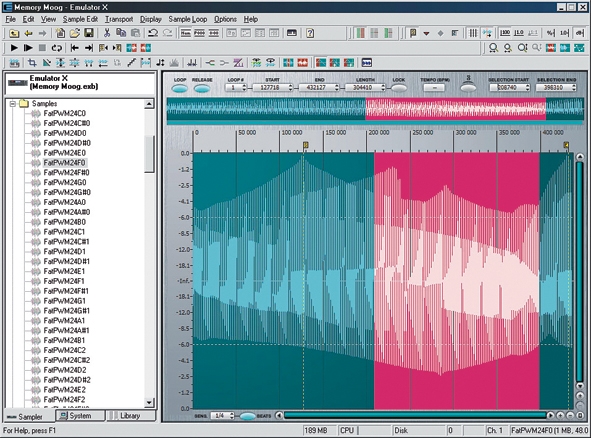Click the waveform overview strip pink selection

tap(456, 109)
